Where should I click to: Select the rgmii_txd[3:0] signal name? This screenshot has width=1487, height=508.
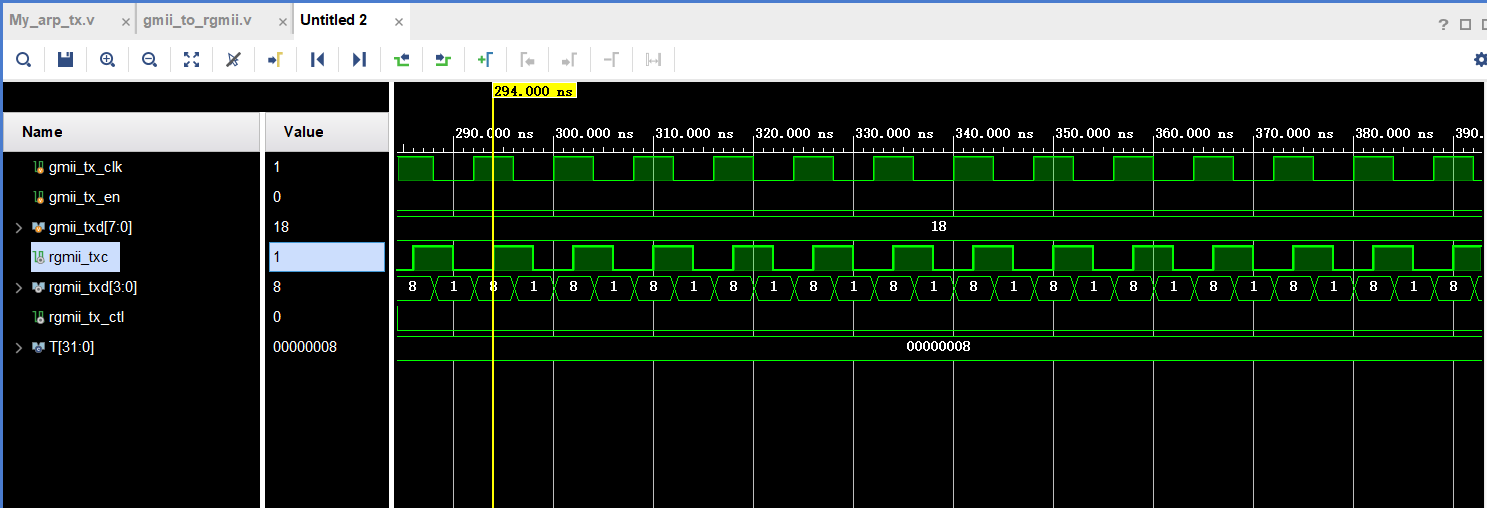click(x=92, y=287)
